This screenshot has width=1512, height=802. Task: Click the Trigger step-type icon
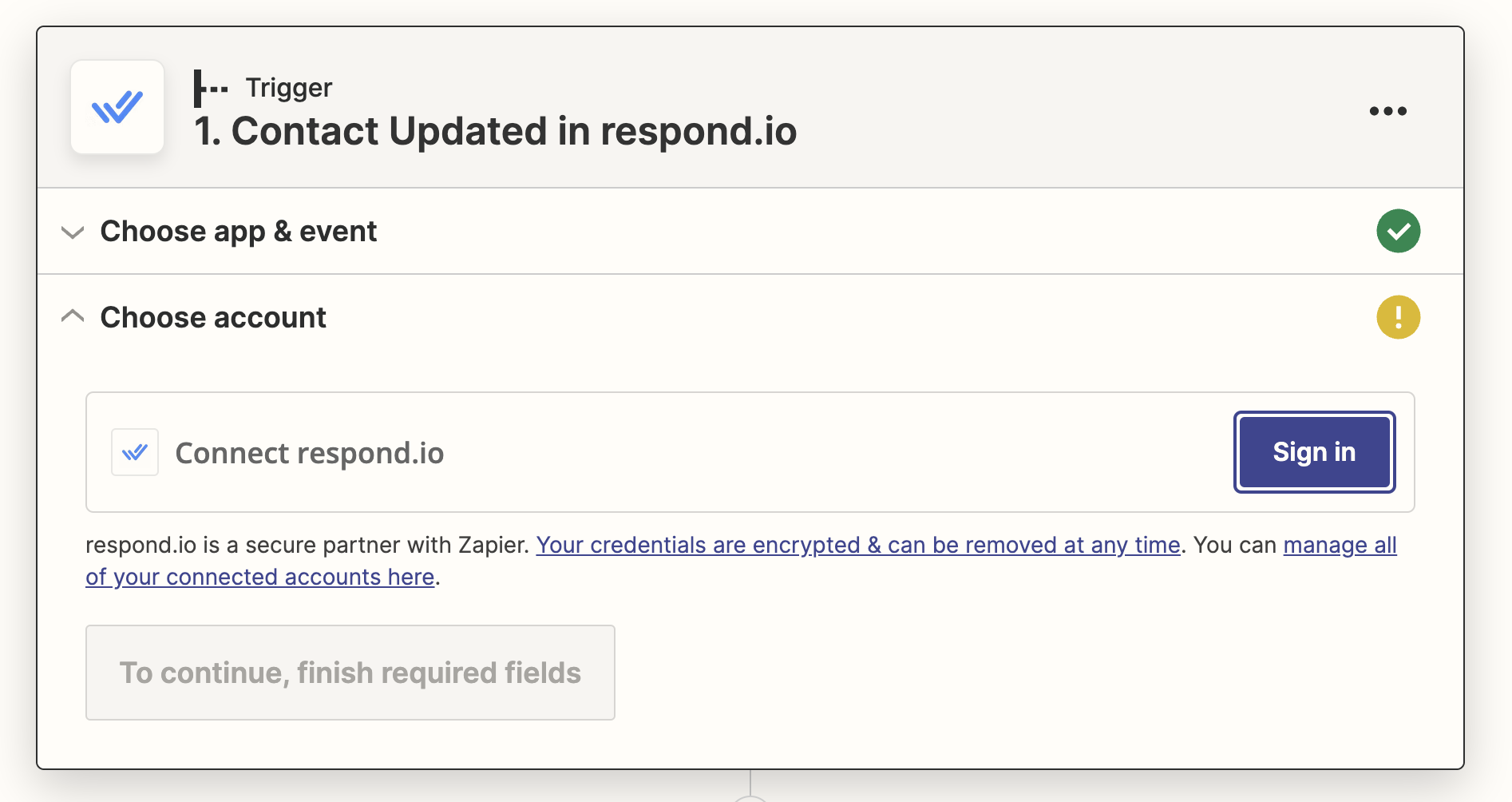(x=211, y=88)
